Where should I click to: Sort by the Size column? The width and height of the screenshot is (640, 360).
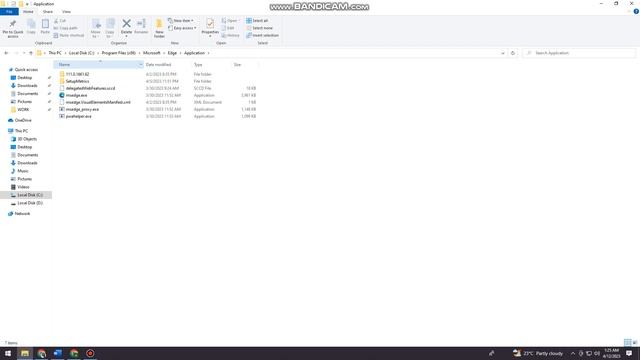pyautogui.click(x=238, y=64)
